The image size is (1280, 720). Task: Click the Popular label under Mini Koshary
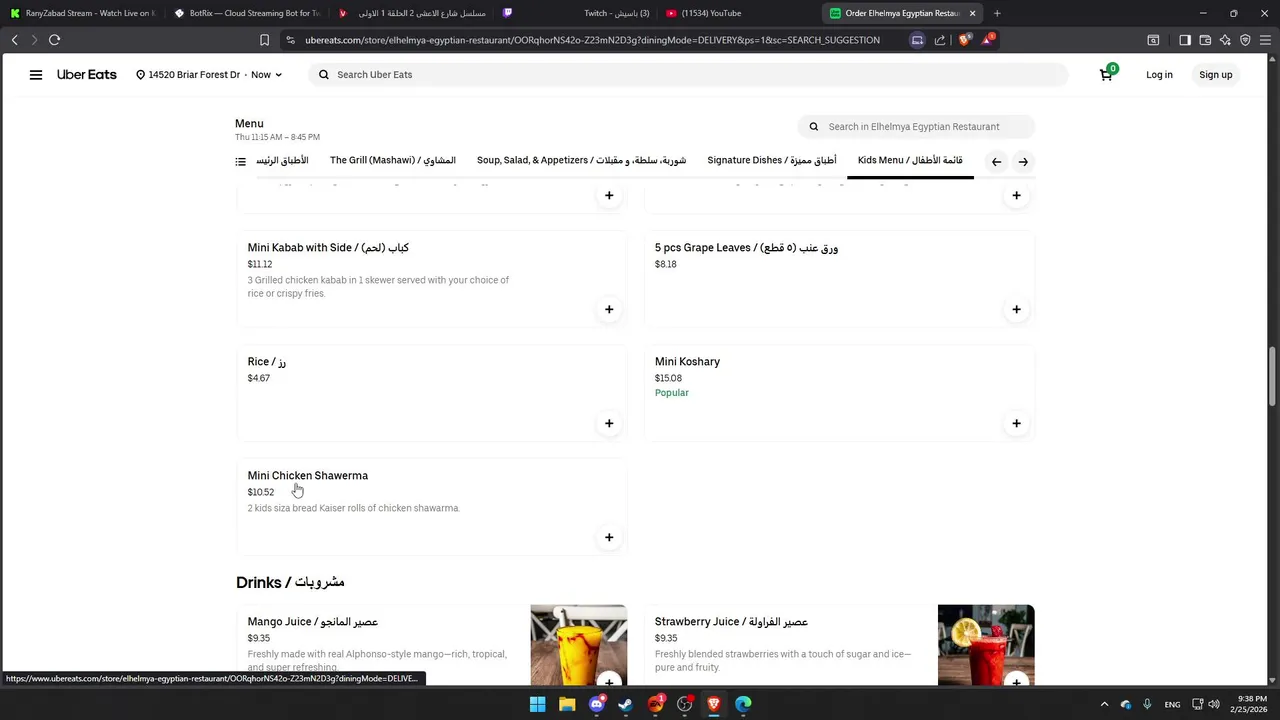[x=672, y=393]
